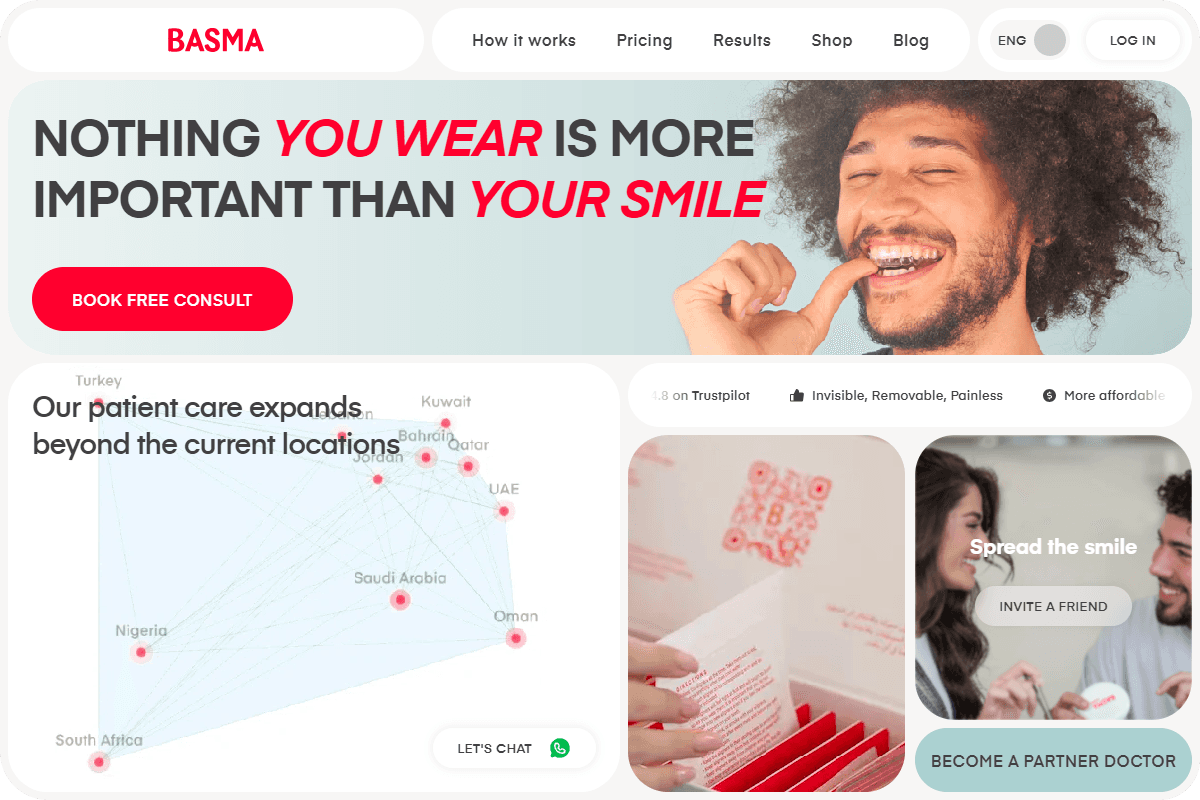Click the dollar icon beside More affordable

[x=1049, y=396]
